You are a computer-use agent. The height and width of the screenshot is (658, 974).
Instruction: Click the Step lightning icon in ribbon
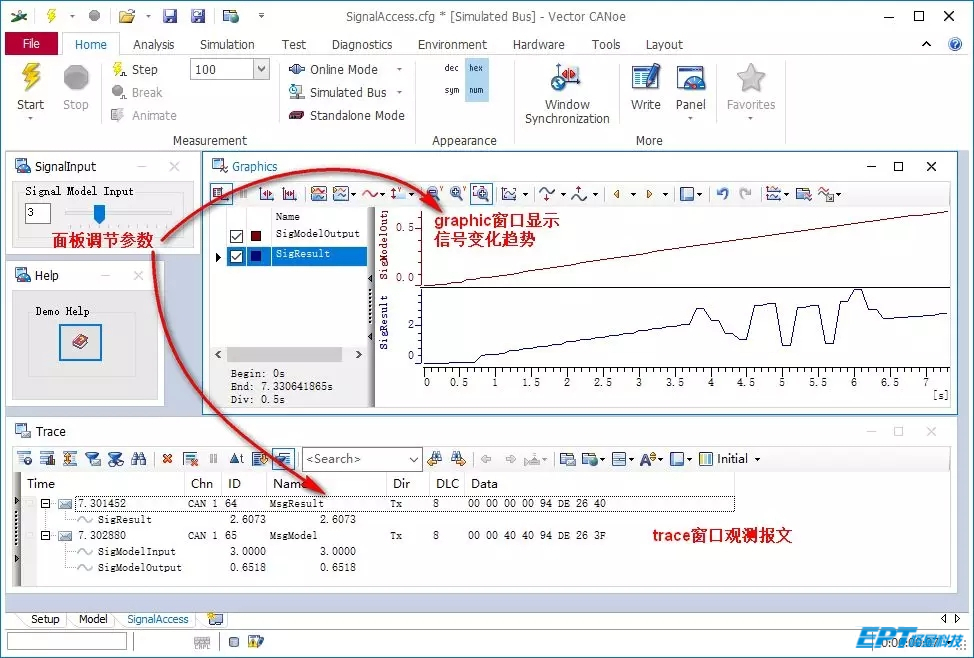point(119,69)
